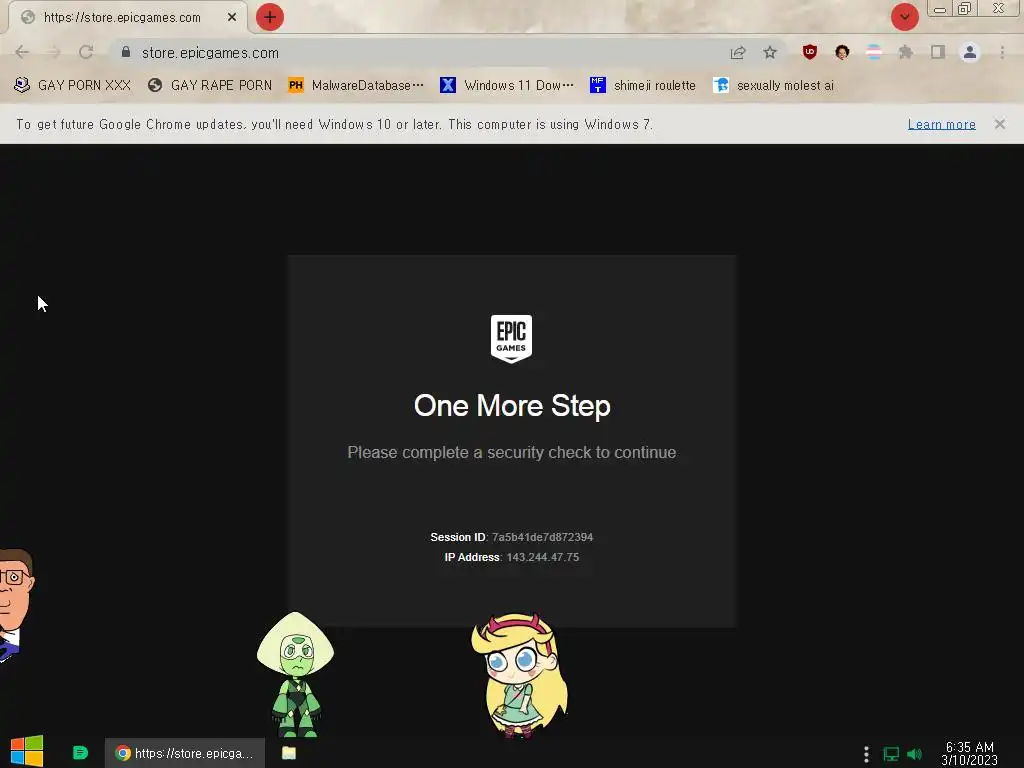Open the MalwareDatabase bookmark

tap(356, 86)
